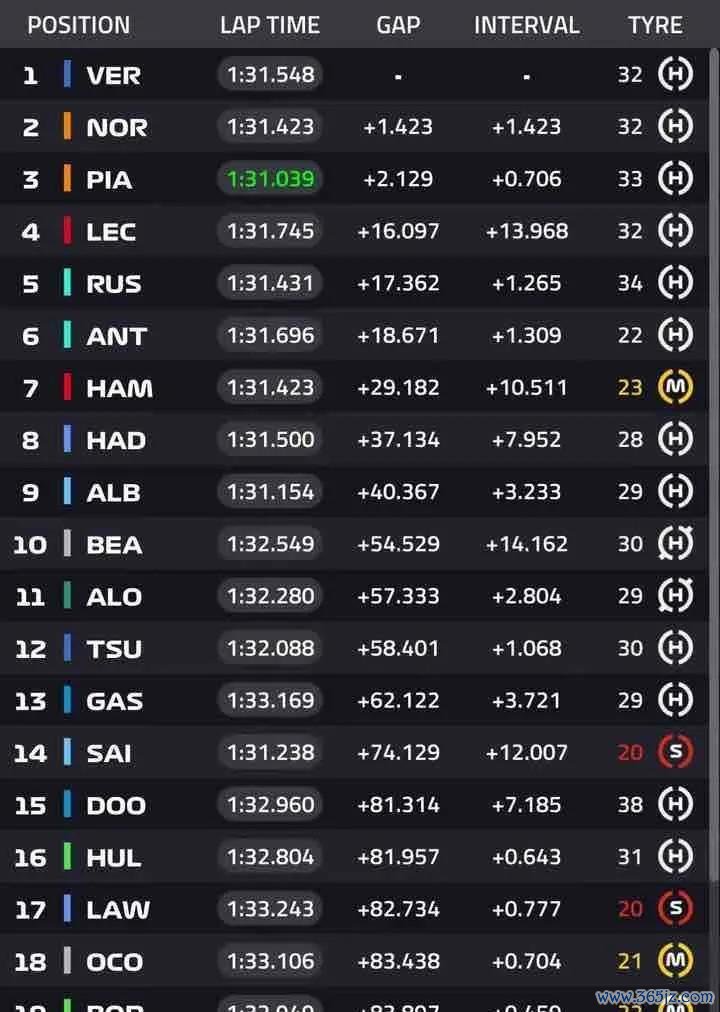Click PIA's green fastest lap time 1:31.039
This screenshot has height=1012, width=720.
270,179
